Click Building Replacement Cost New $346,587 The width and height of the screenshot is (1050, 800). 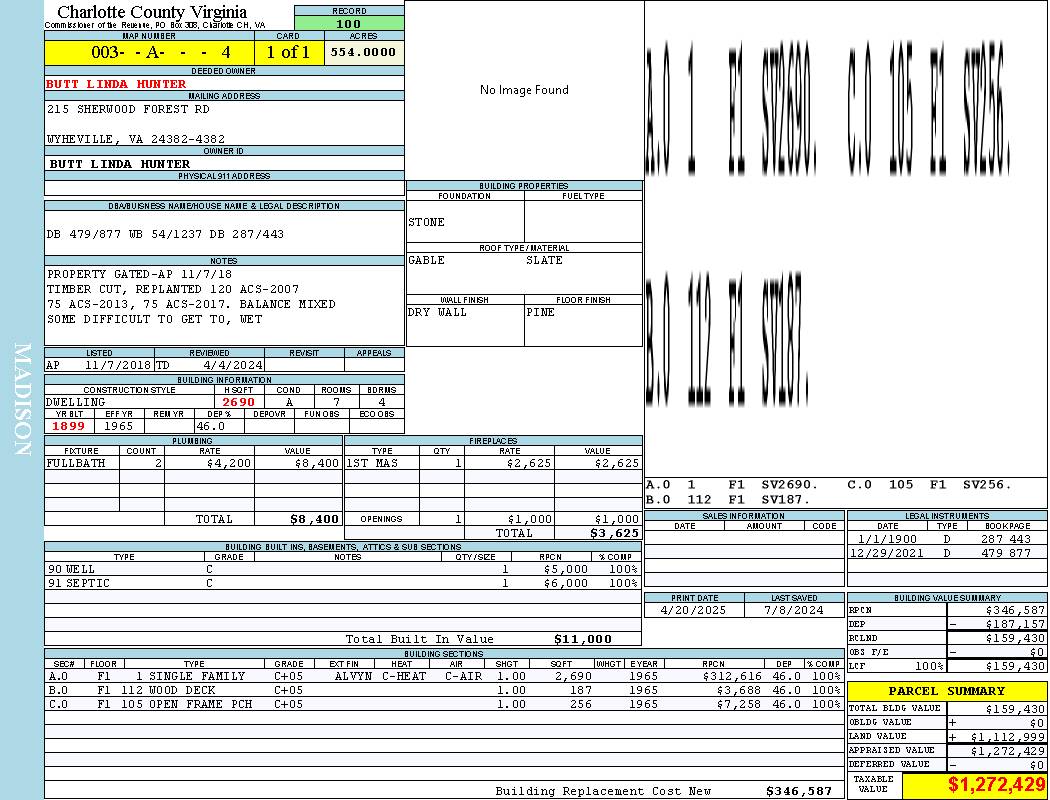799,791
